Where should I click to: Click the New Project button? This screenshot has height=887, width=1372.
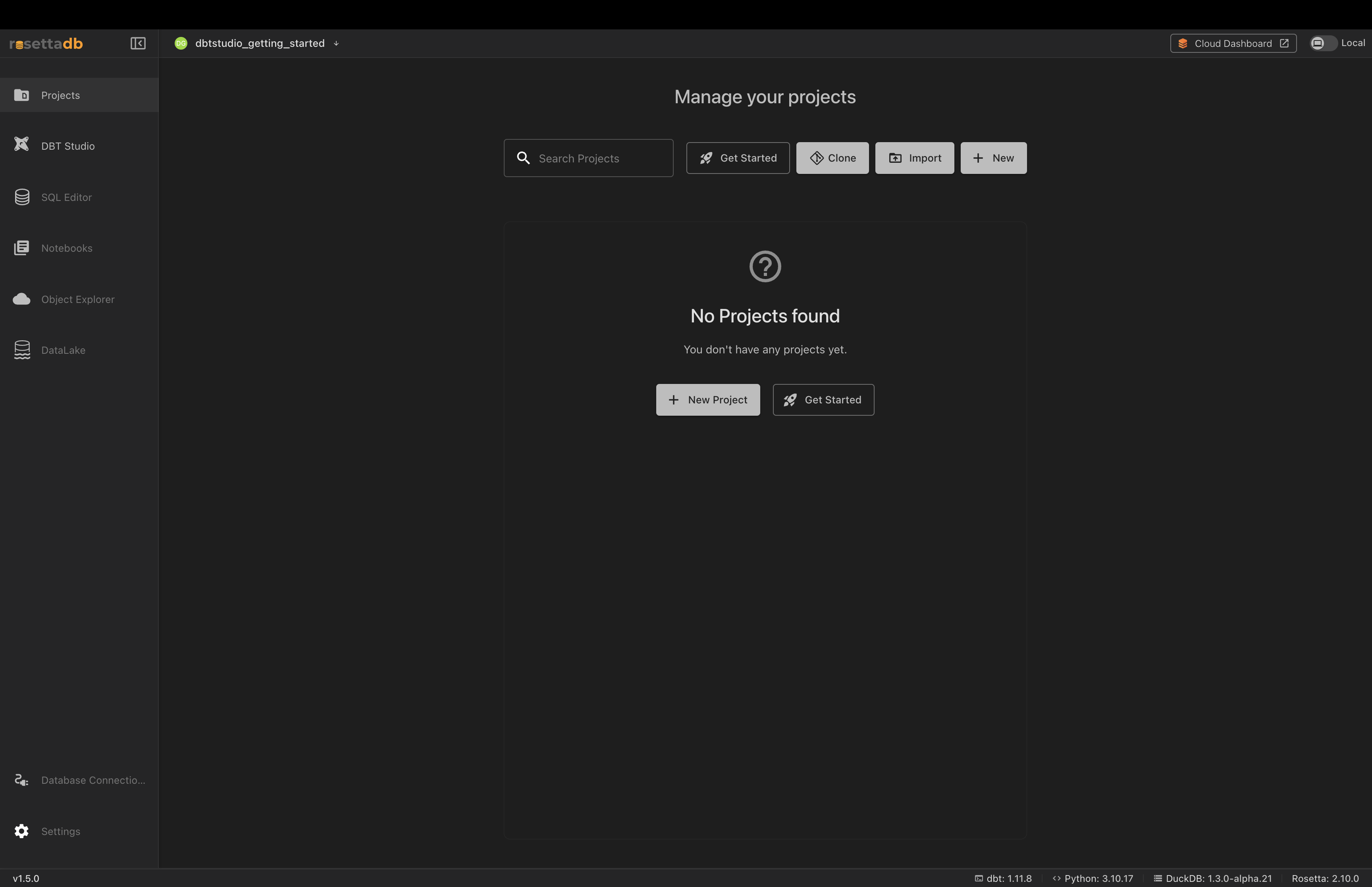(x=707, y=400)
